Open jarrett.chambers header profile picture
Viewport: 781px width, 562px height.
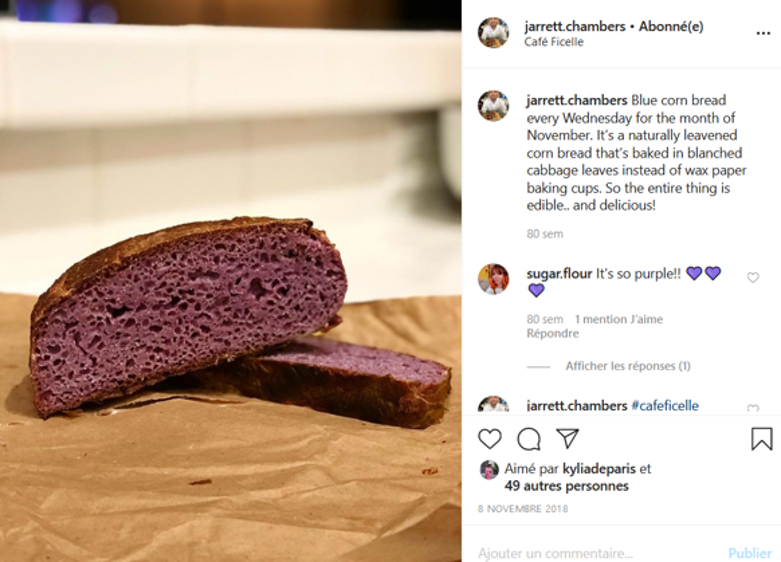[493, 32]
